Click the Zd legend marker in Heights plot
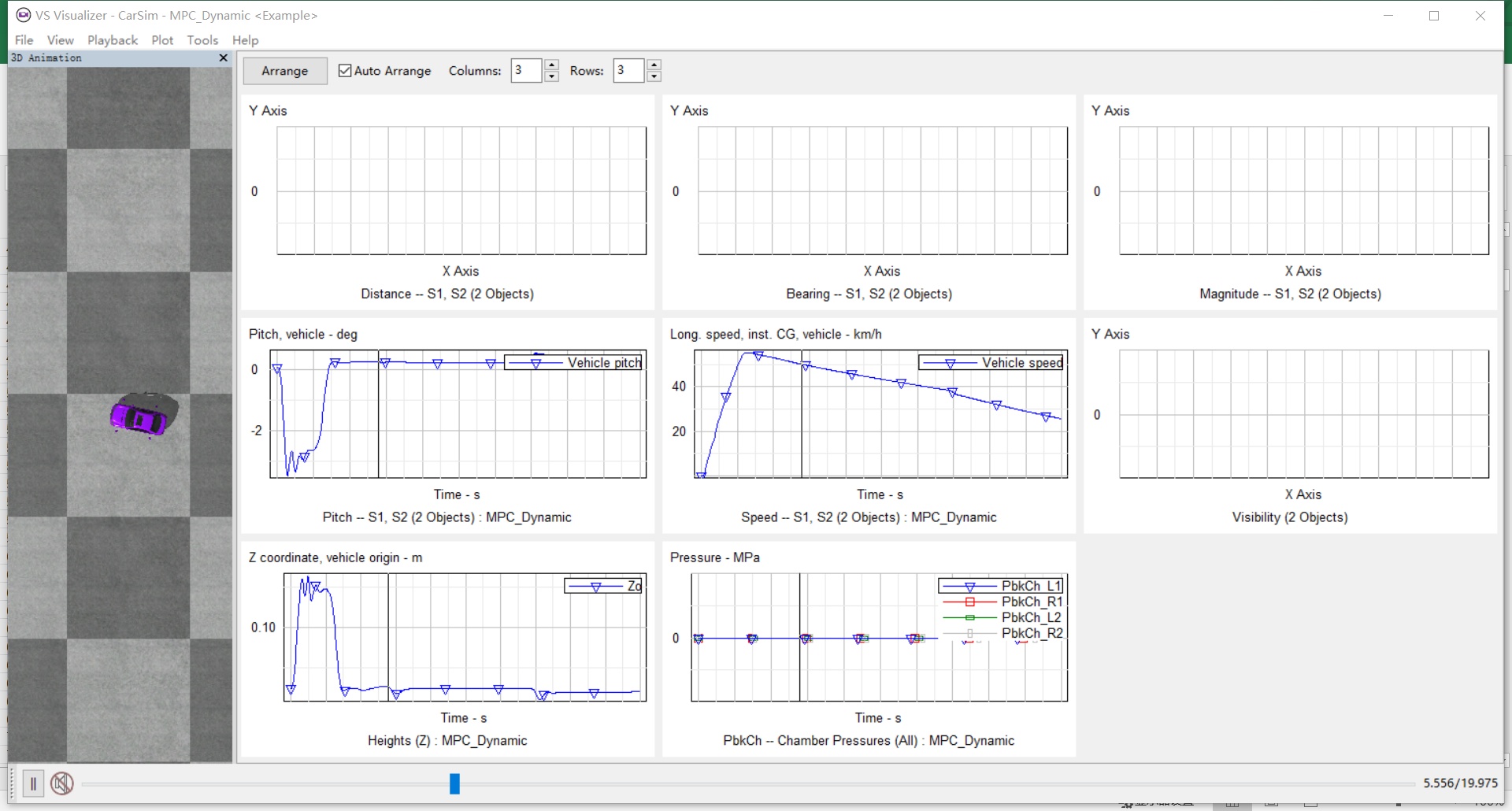 coord(596,586)
